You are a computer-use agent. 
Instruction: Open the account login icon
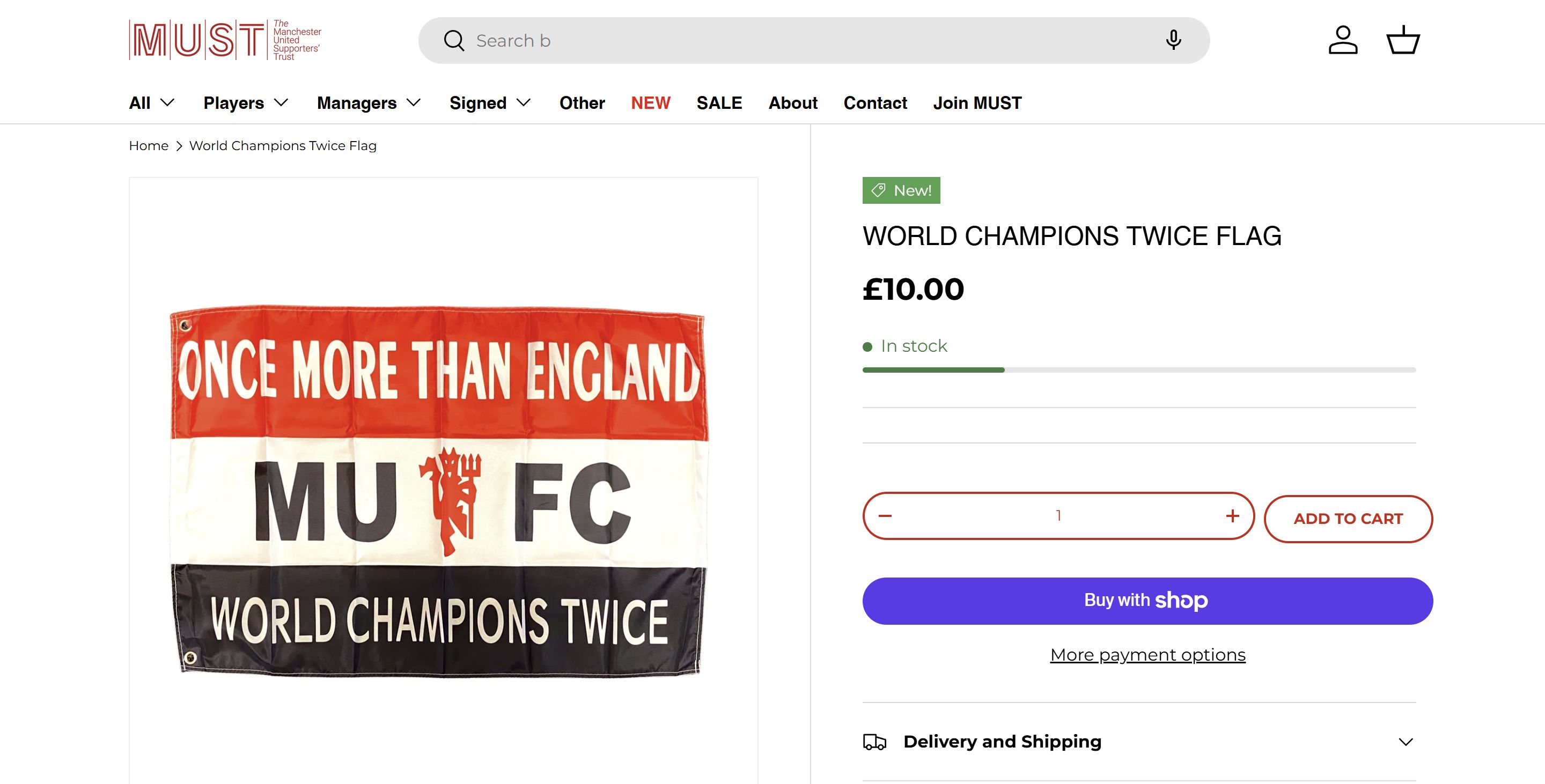coord(1342,40)
